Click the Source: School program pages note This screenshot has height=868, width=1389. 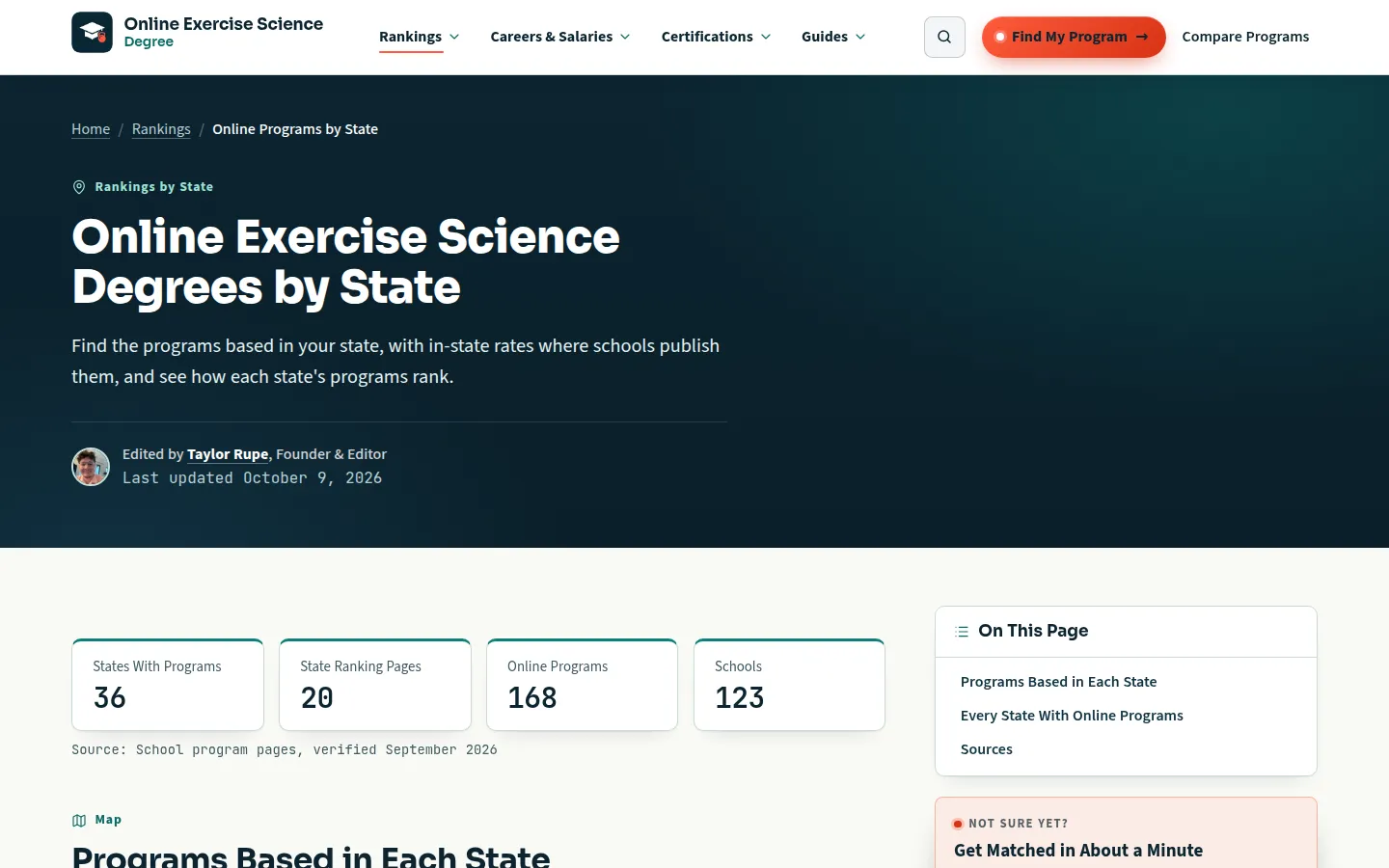click(285, 750)
